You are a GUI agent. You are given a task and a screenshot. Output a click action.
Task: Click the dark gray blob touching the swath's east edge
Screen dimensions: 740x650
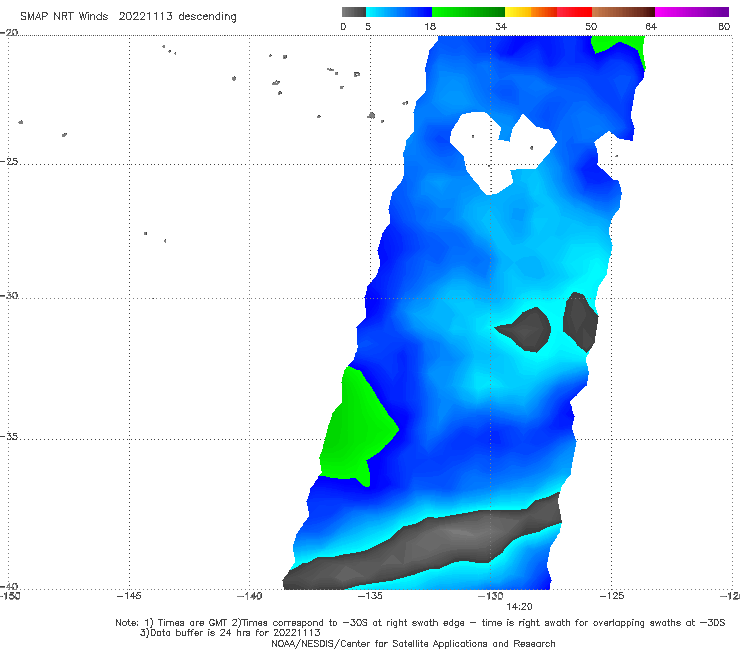(580, 322)
